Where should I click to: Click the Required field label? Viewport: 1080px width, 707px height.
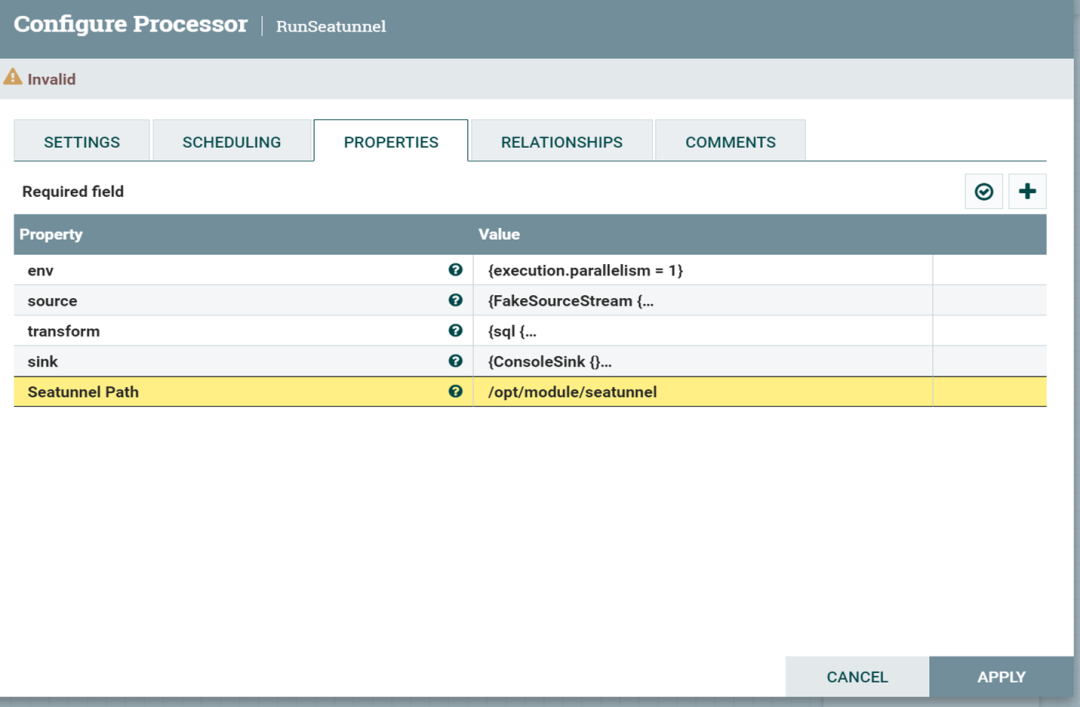coord(73,192)
